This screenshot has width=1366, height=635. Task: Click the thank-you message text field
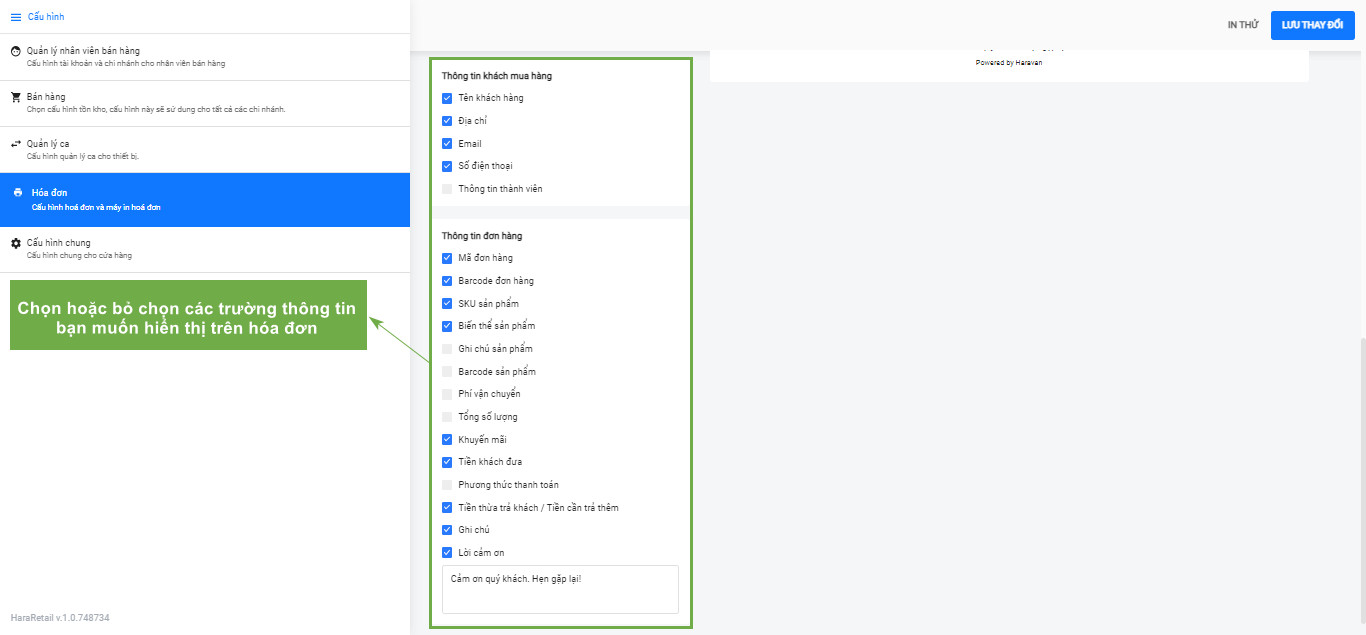point(560,589)
